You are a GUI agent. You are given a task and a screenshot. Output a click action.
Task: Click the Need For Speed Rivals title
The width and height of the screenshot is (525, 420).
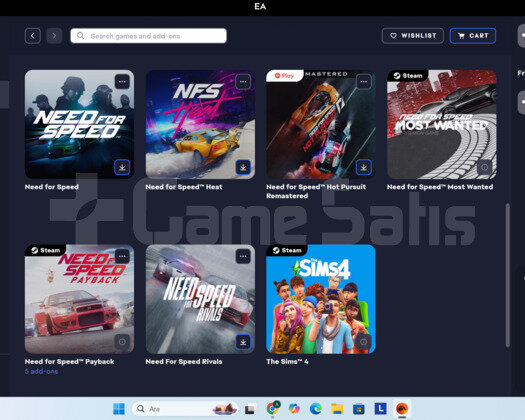pyautogui.click(x=184, y=362)
